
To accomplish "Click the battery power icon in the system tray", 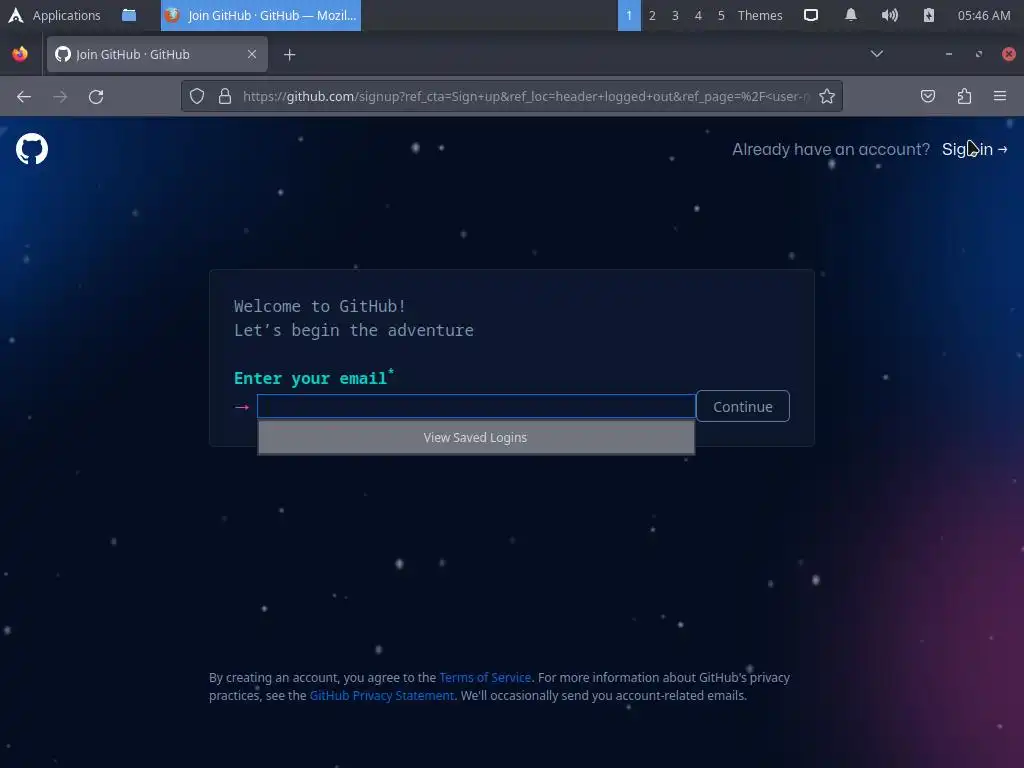I will 929,15.
